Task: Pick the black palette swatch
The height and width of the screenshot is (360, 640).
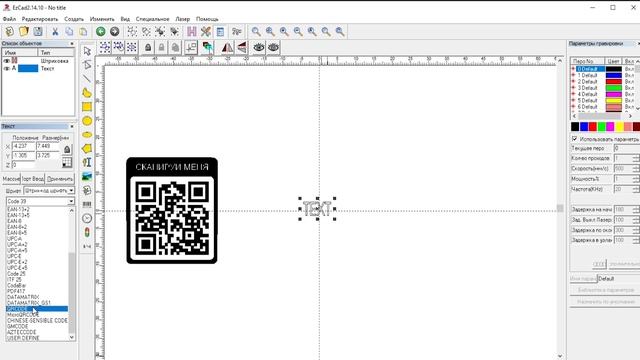Action: tap(575, 127)
